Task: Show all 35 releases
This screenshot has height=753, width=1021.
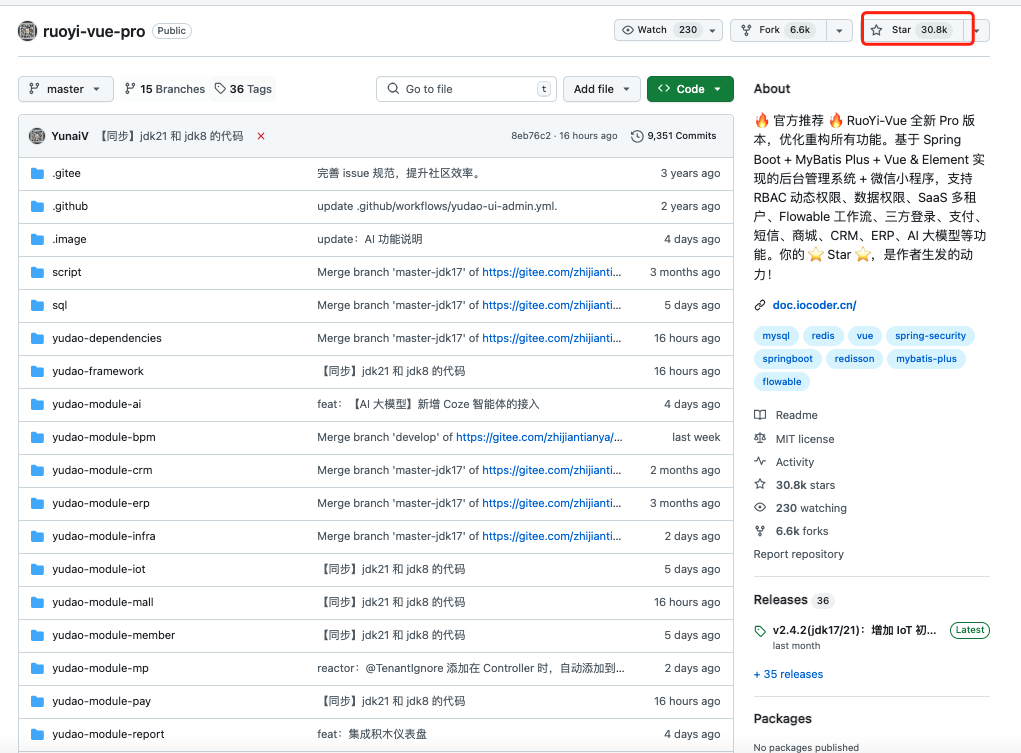Action: [x=788, y=673]
